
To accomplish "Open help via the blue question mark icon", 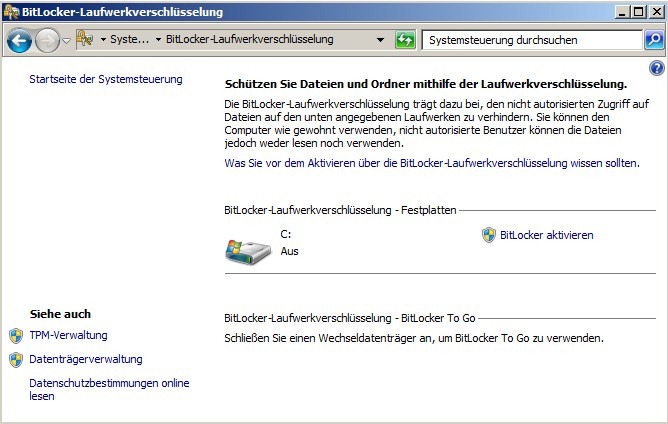I will coord(657,68).
